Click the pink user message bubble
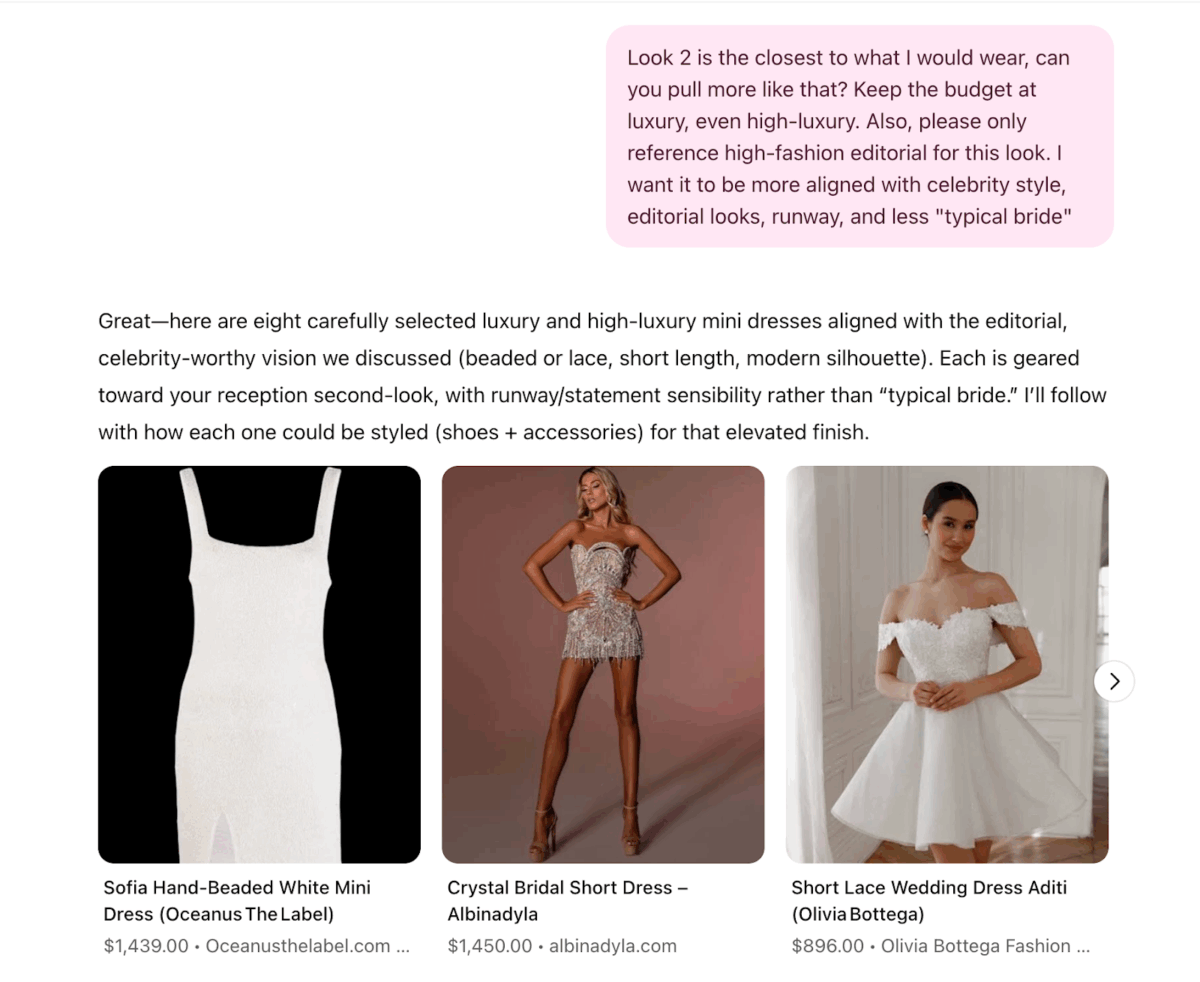This screenshot has height=982, width=1200. tap(860, 136)
